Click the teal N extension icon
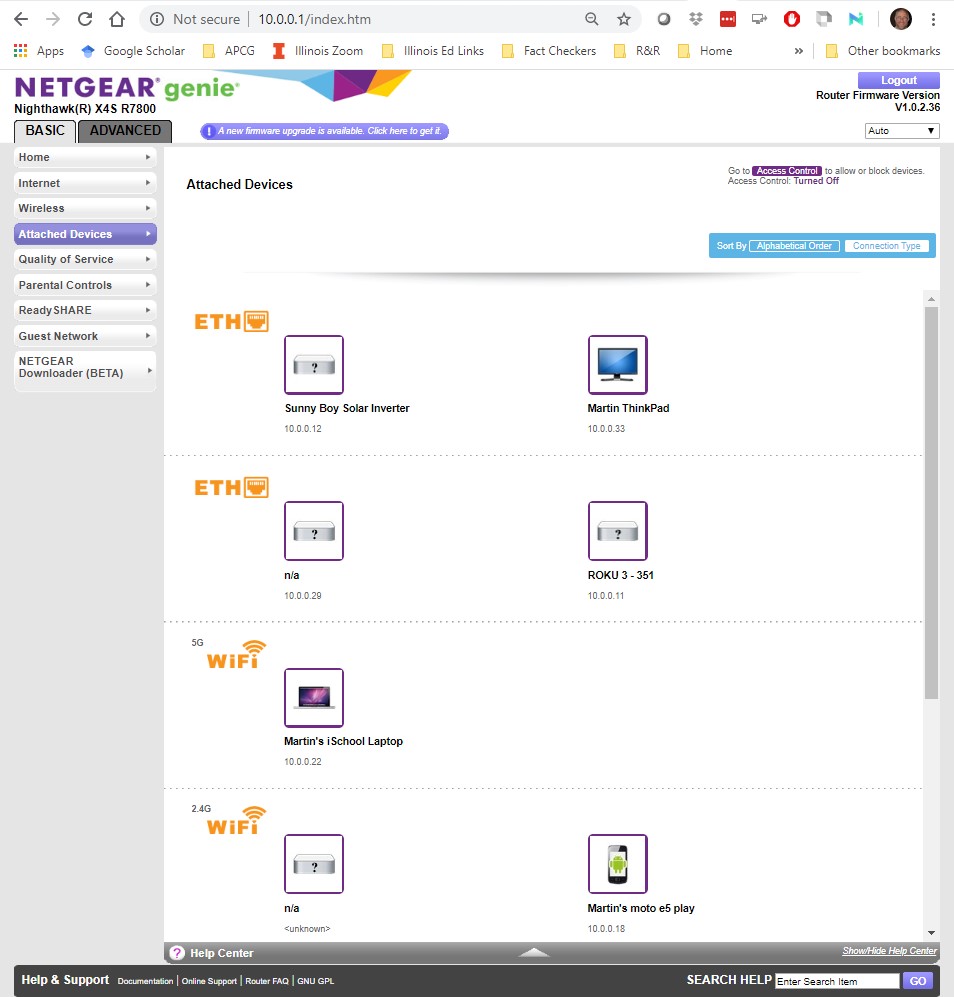Screen dimensions: 954x997 click(x=856, y=19)
